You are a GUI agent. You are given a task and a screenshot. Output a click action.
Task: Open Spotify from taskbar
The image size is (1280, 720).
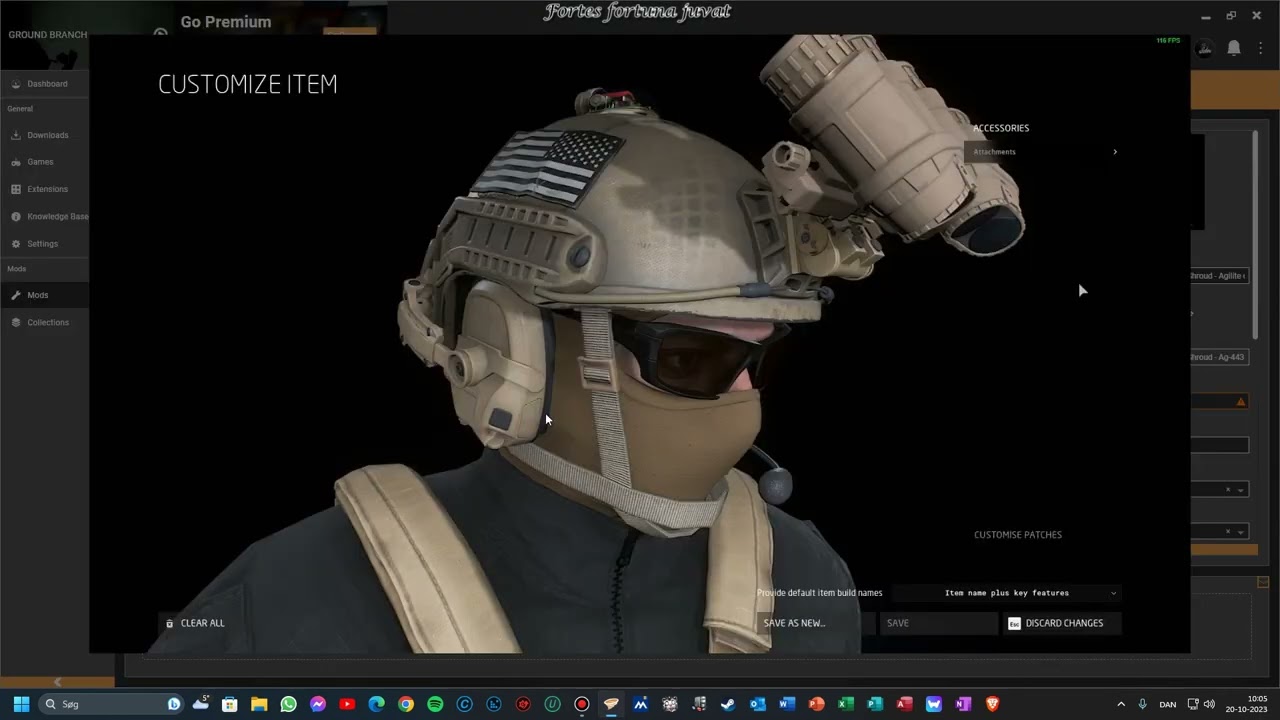pos(435,704)
